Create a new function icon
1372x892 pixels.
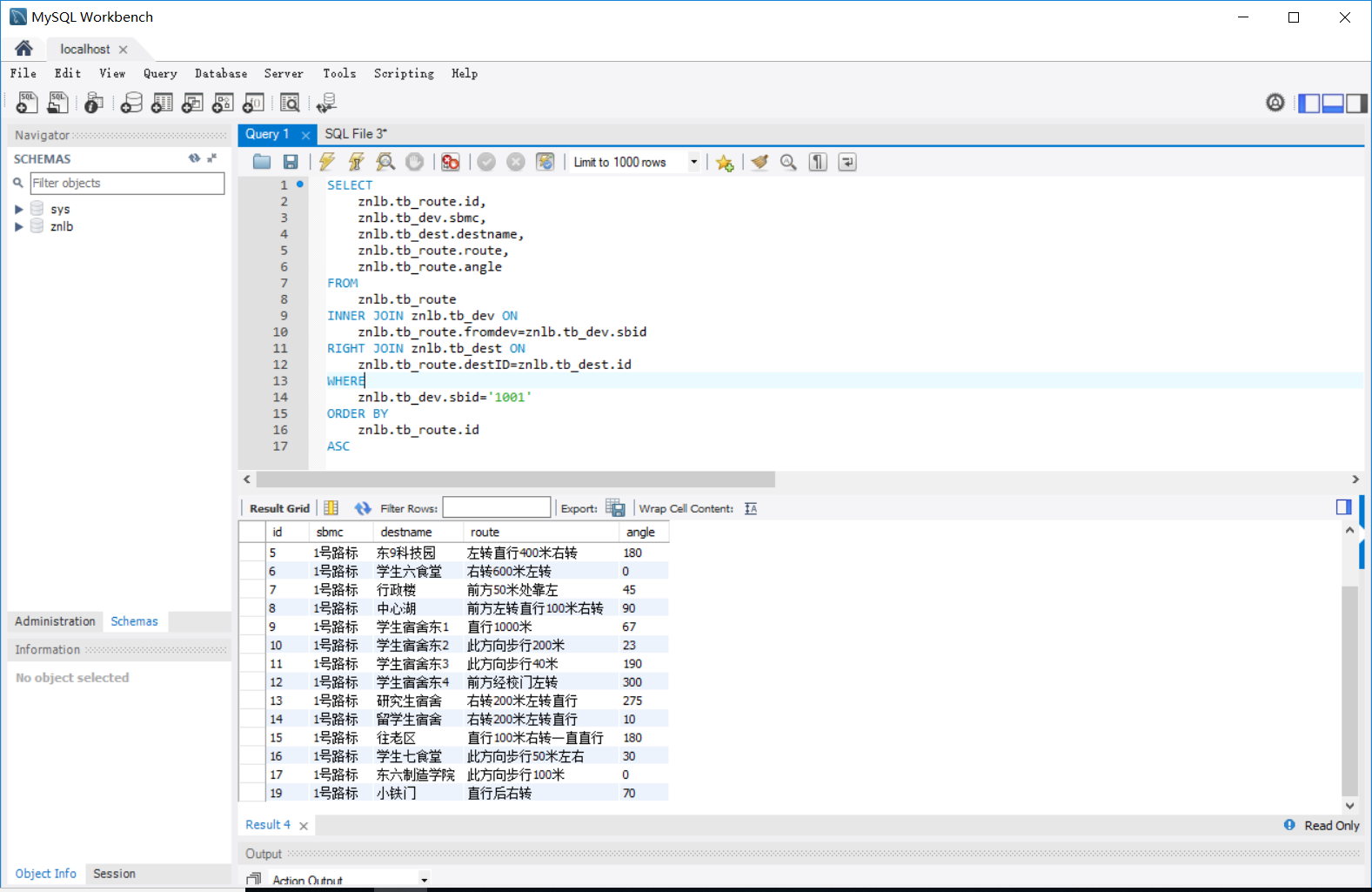click(x=253, y=104)
